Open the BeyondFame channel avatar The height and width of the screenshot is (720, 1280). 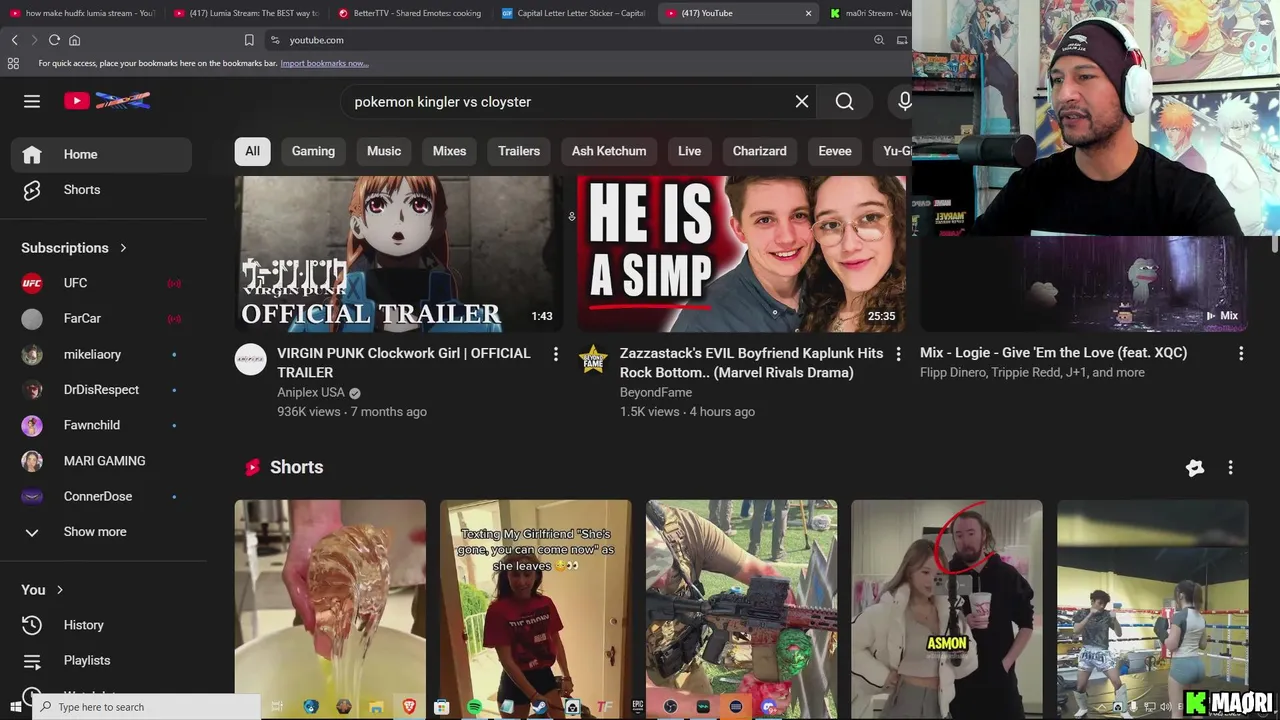[593, 359]
